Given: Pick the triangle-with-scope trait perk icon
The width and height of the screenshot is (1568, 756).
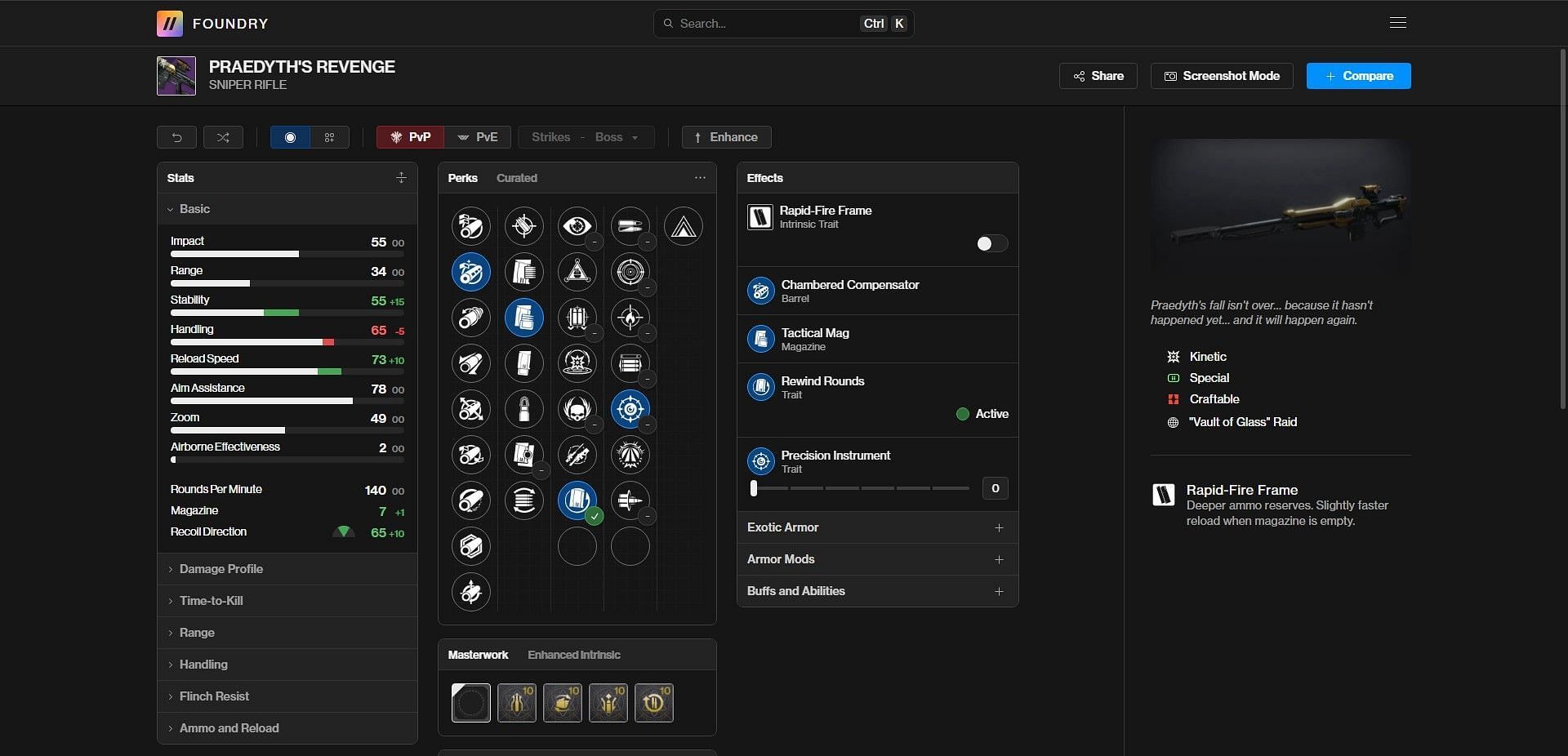Looking at the screenshot, I should pos(577,272).
